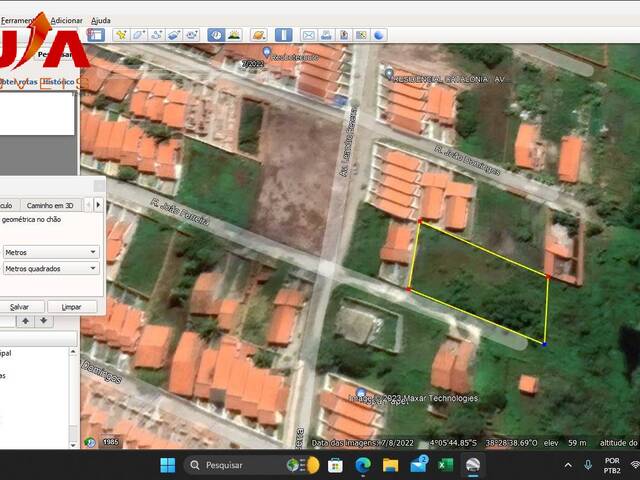Select the blue vertex of the polygon
Viewport: 640px width, 480px height.
[x=544, y=344]
